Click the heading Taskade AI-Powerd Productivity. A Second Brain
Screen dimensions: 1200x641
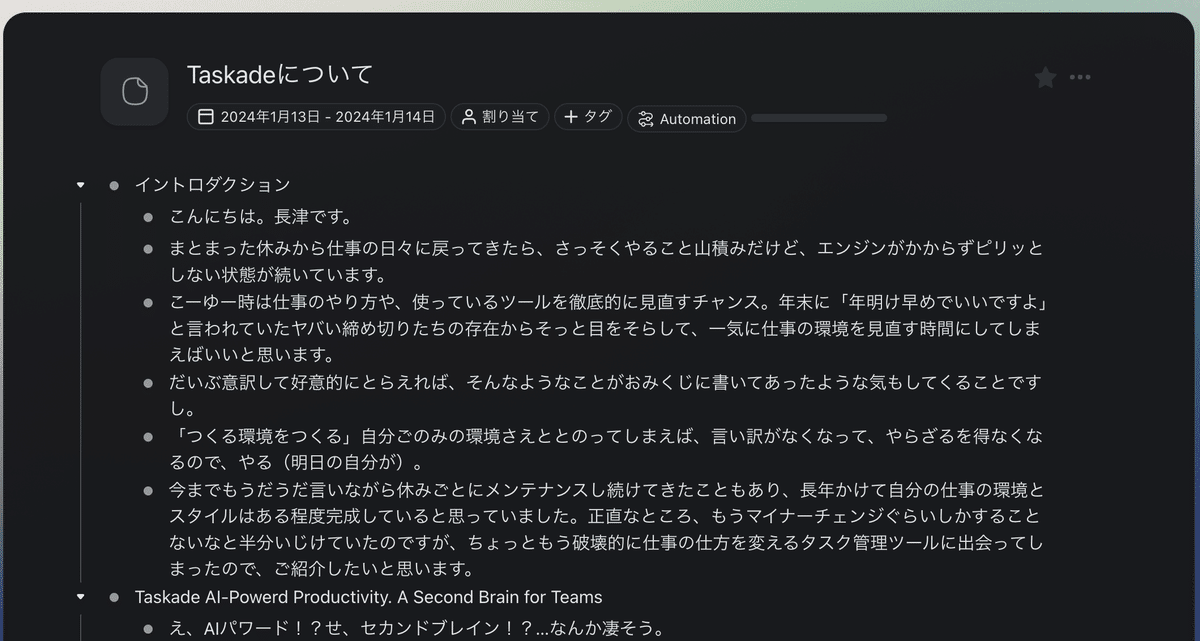[x=369, y=597]
